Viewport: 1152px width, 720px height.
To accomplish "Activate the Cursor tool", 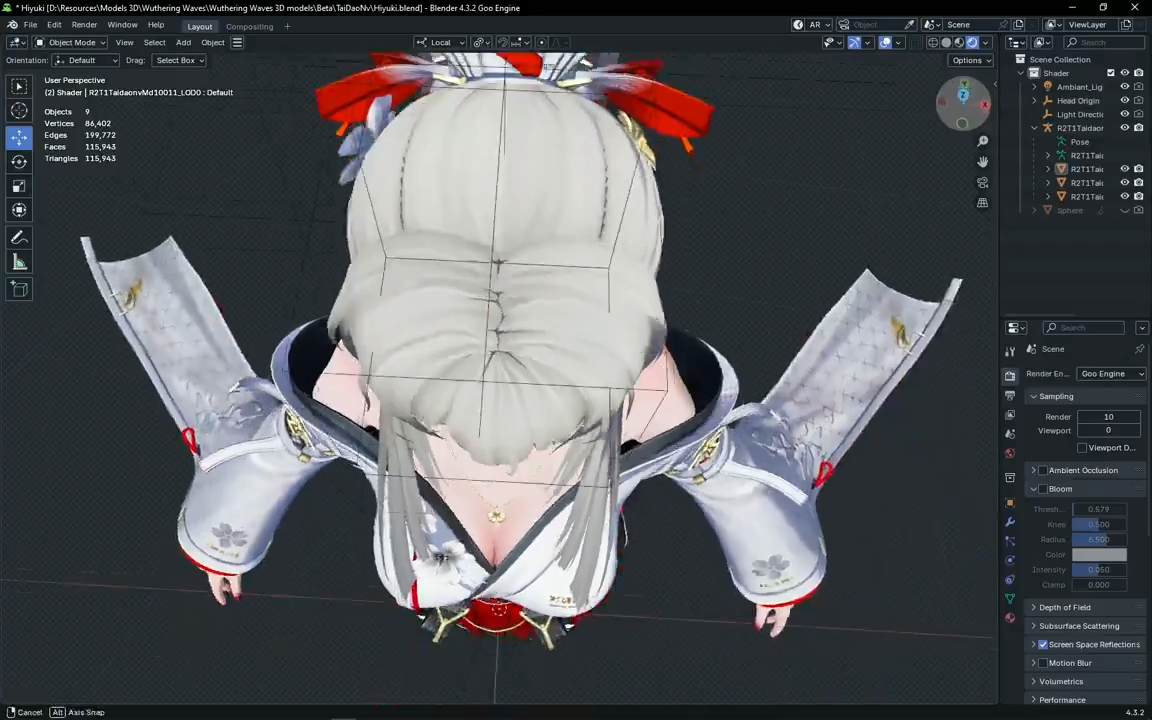I will pos(19,111).
